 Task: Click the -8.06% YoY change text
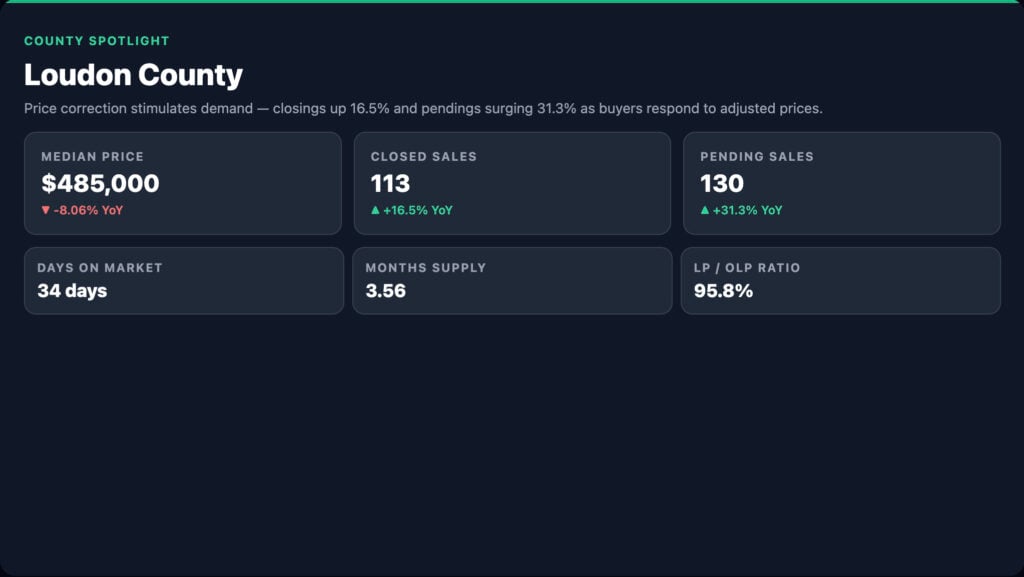[88, 210]
